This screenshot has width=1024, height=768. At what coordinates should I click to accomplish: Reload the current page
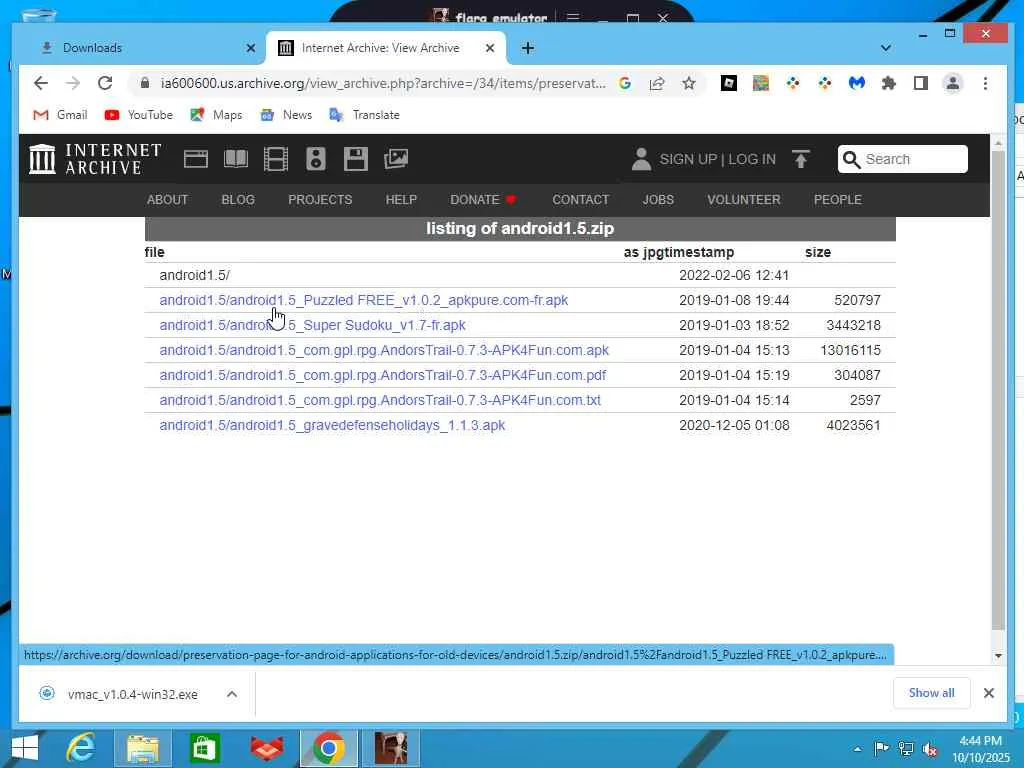click(104, 83)
